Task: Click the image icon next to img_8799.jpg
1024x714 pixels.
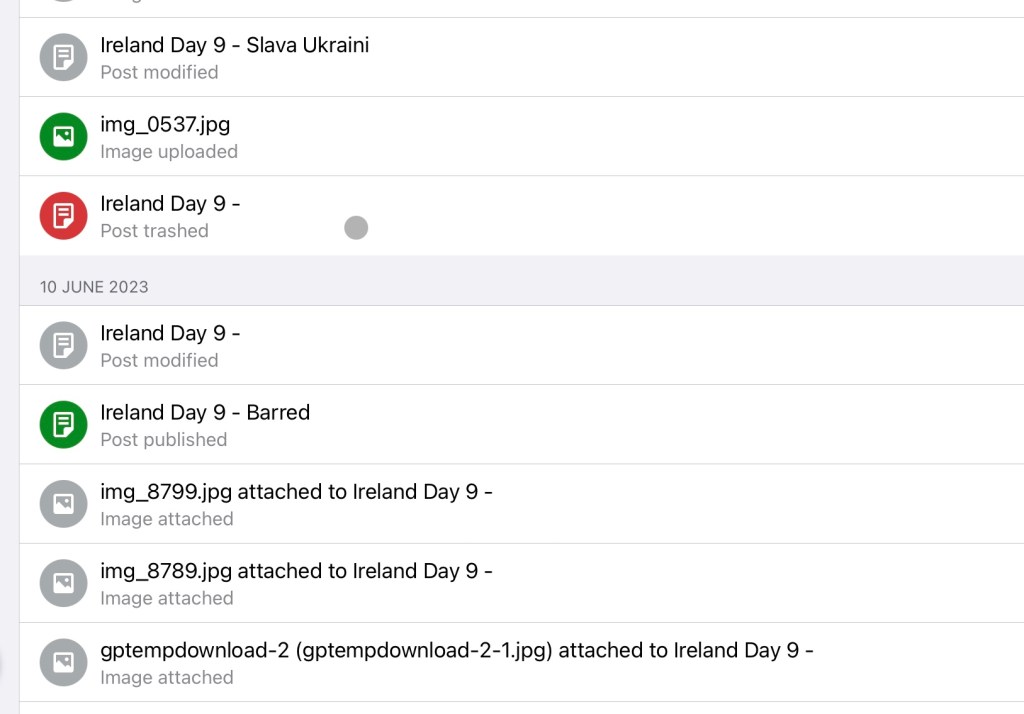Action: 63,504
